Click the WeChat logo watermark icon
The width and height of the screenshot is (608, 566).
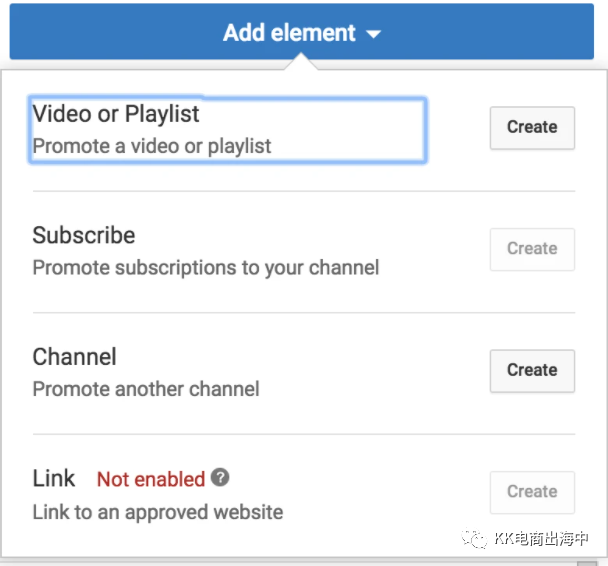point(474,538)
